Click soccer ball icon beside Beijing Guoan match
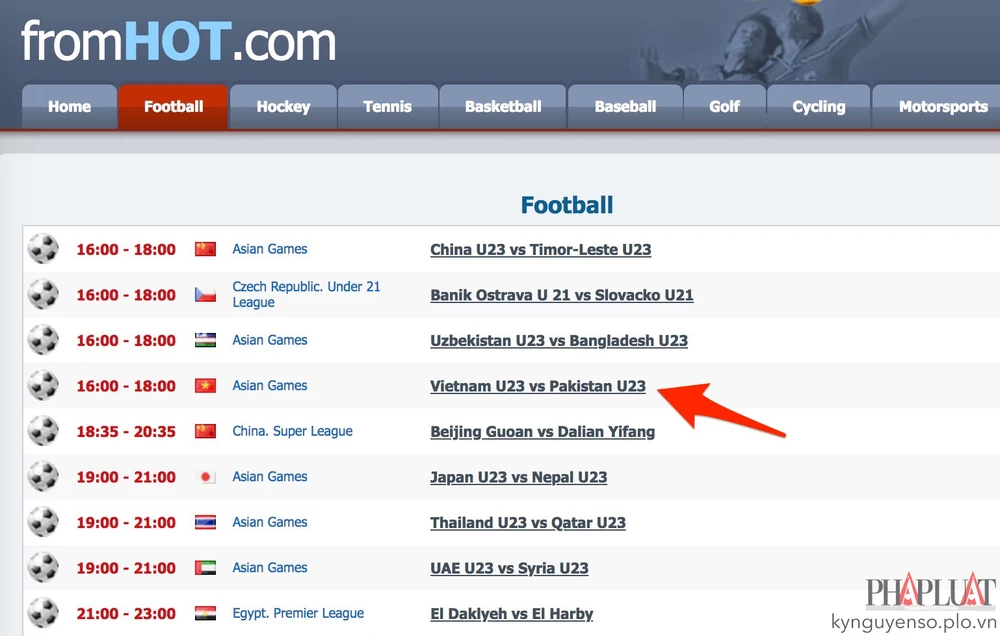The height and width of the screenshot is (636, 1000). tap(43, 432)
